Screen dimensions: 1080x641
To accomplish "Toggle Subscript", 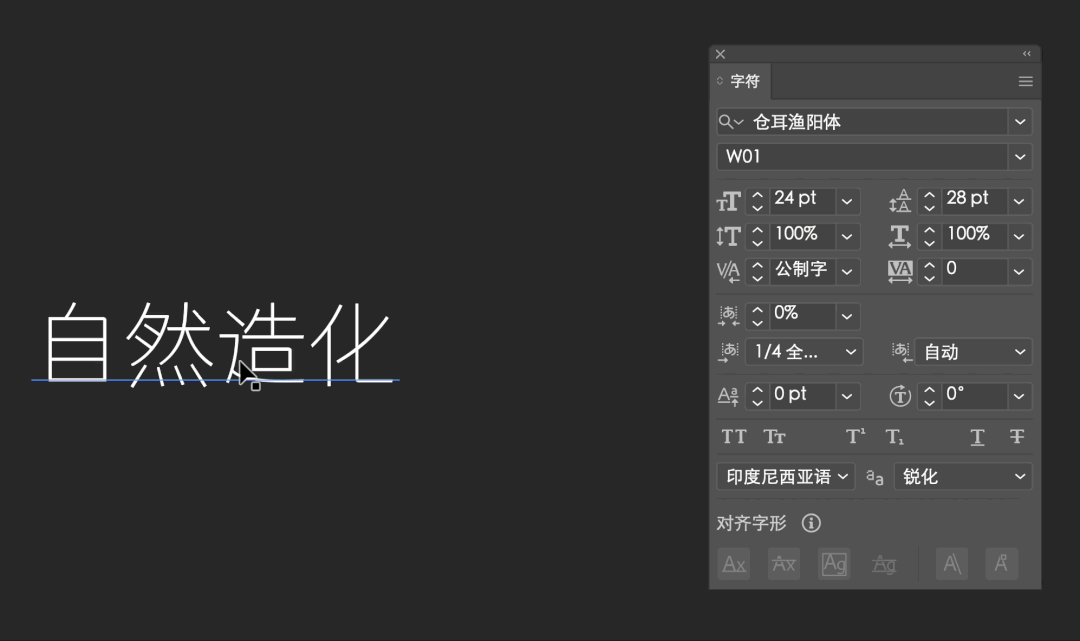I will coord(895,437).
